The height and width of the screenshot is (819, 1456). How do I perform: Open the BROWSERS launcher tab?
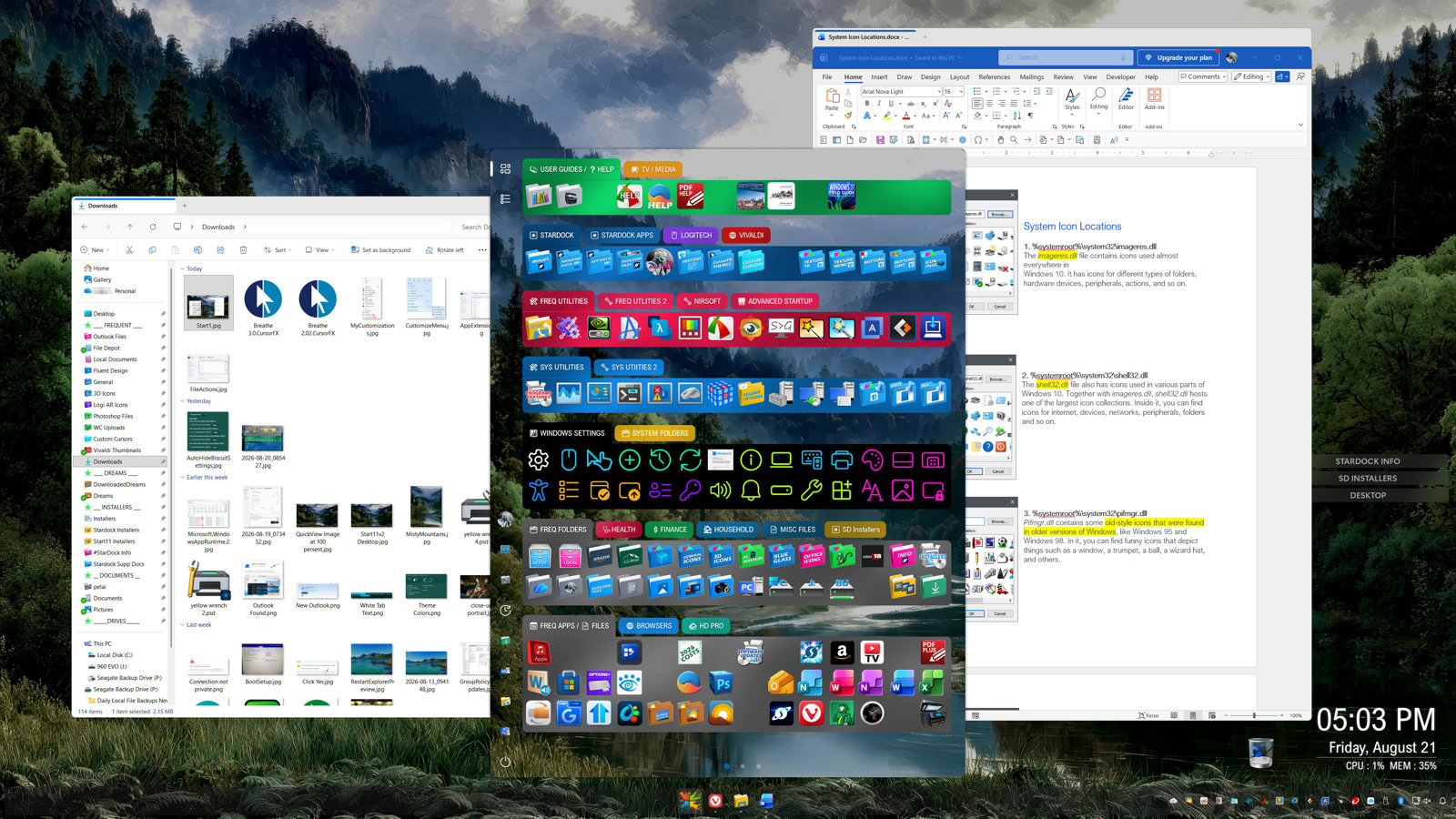point(649,626)
